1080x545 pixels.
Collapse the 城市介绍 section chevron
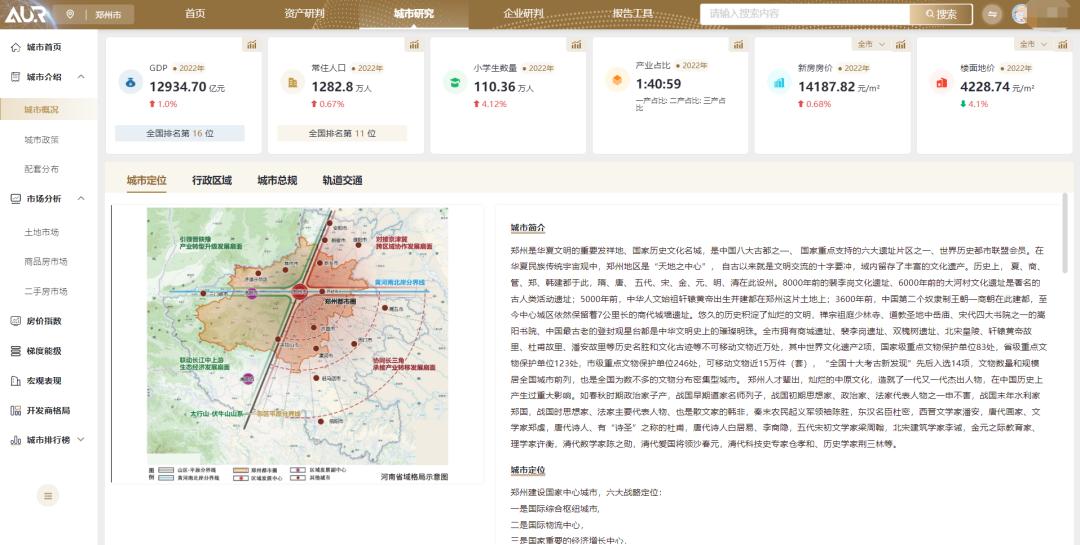(x=81, y=76)
